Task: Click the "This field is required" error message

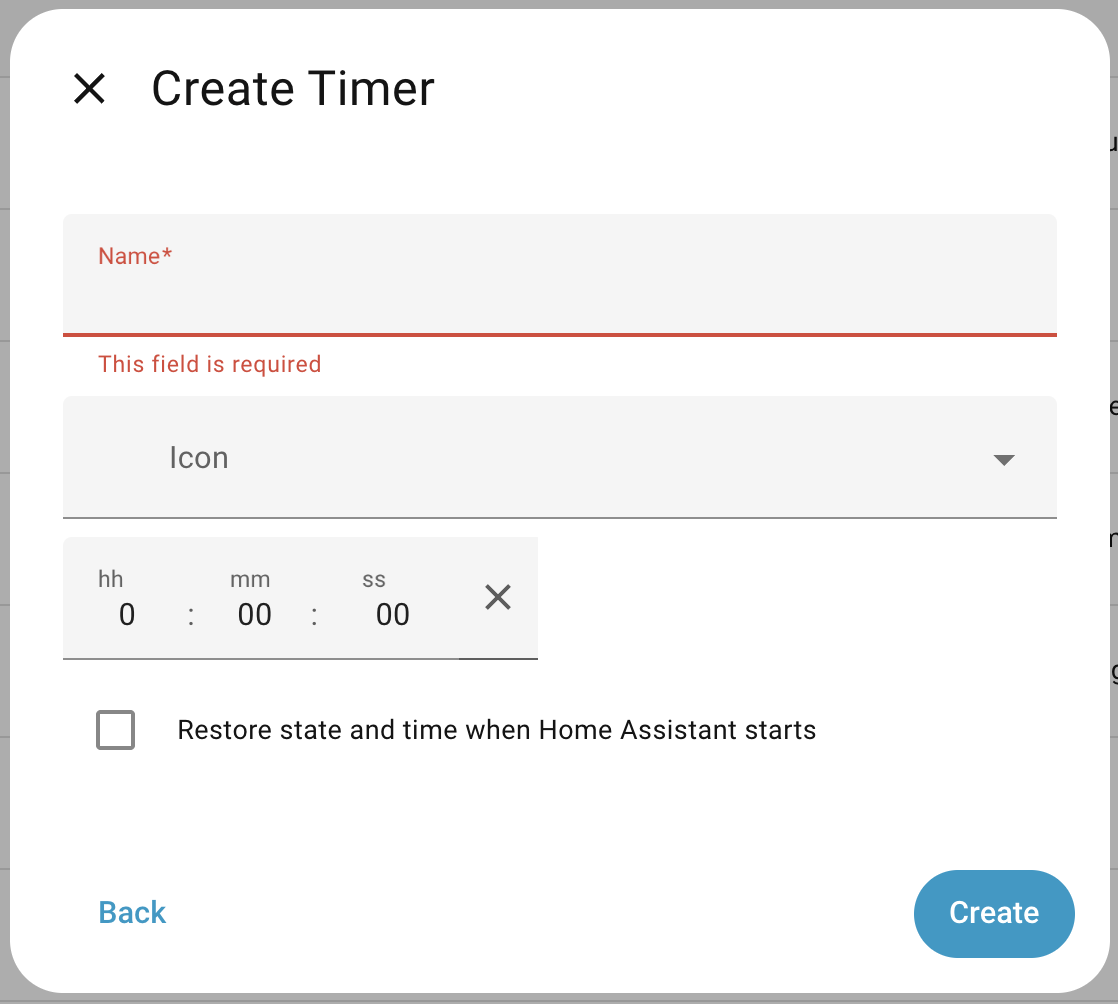Action: [x=209, y=364]
